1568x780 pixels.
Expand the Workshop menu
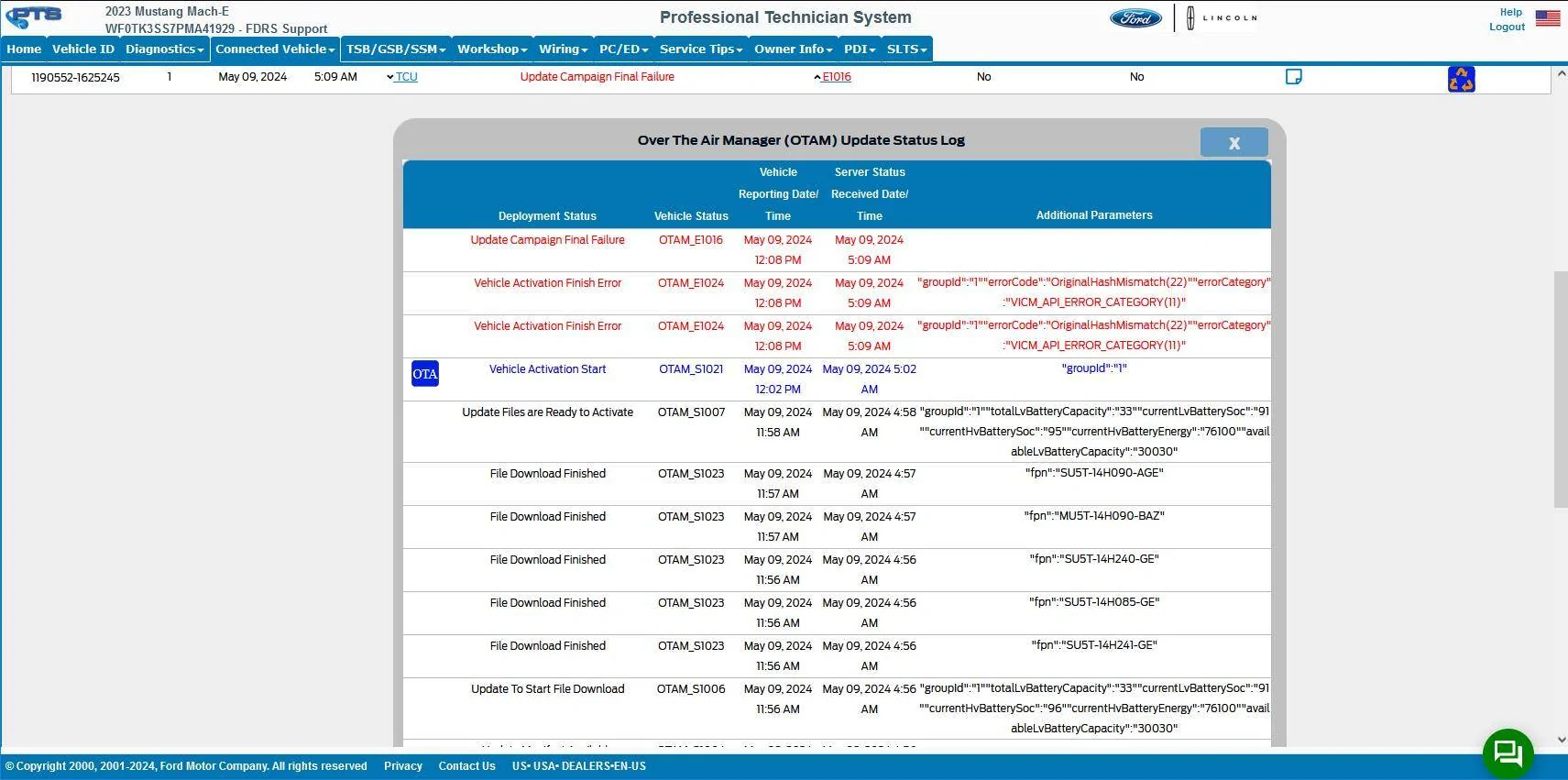coord(492,49)
